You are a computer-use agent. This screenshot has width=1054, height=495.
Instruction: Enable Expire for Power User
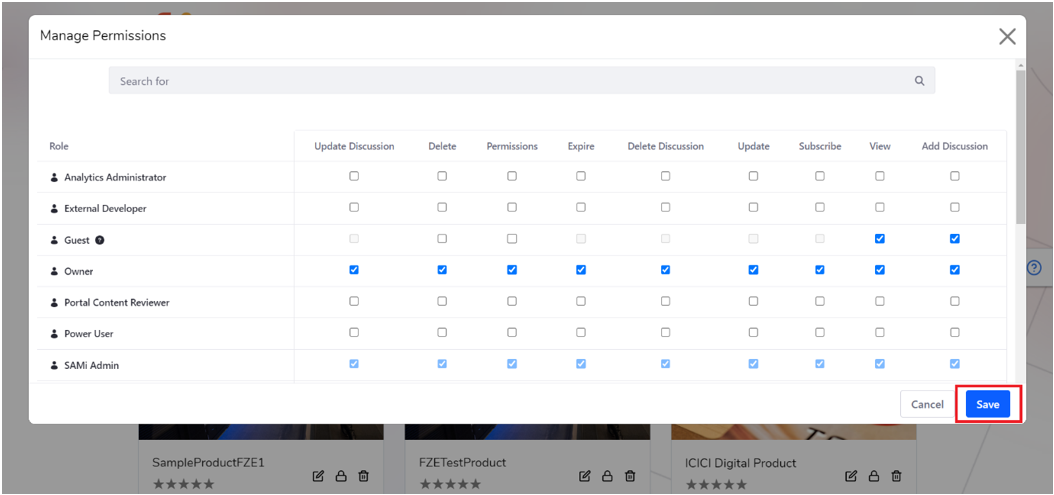581,332
